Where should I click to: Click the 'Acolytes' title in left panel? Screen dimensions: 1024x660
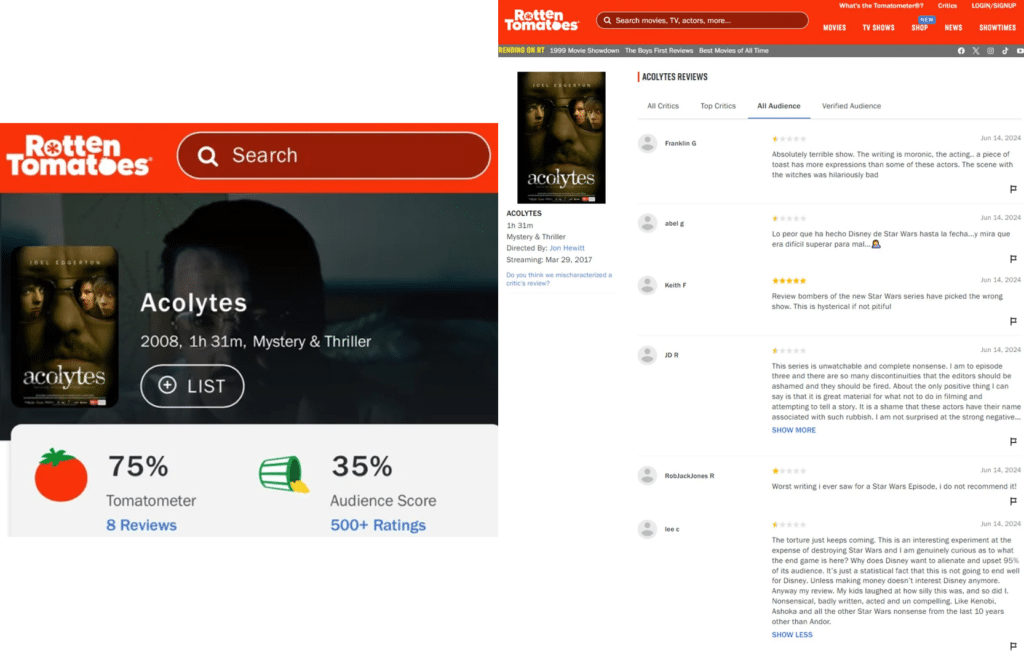tap(193, 303)
